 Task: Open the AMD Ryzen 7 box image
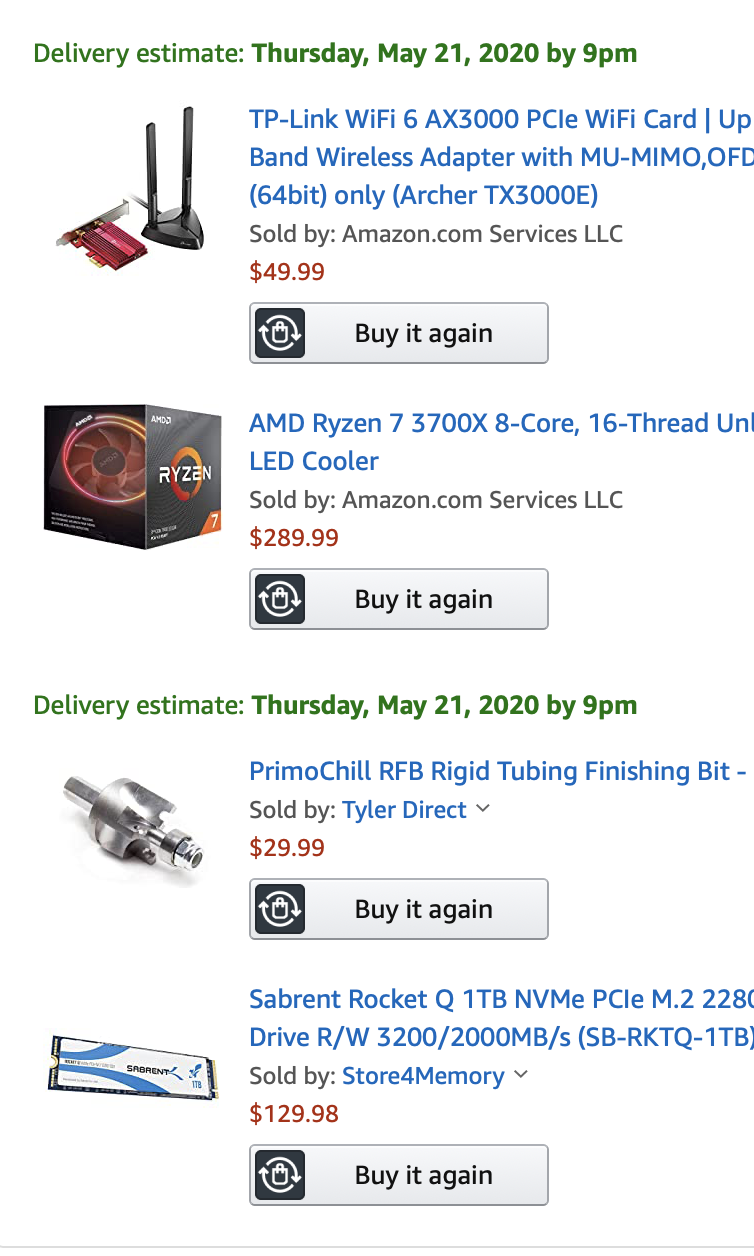pos(130,478)
